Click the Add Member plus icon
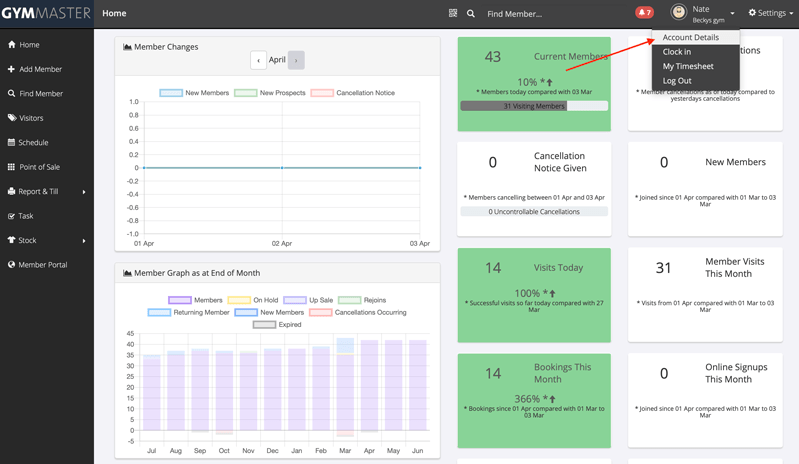The image size is (799, 464). point(12,69)
